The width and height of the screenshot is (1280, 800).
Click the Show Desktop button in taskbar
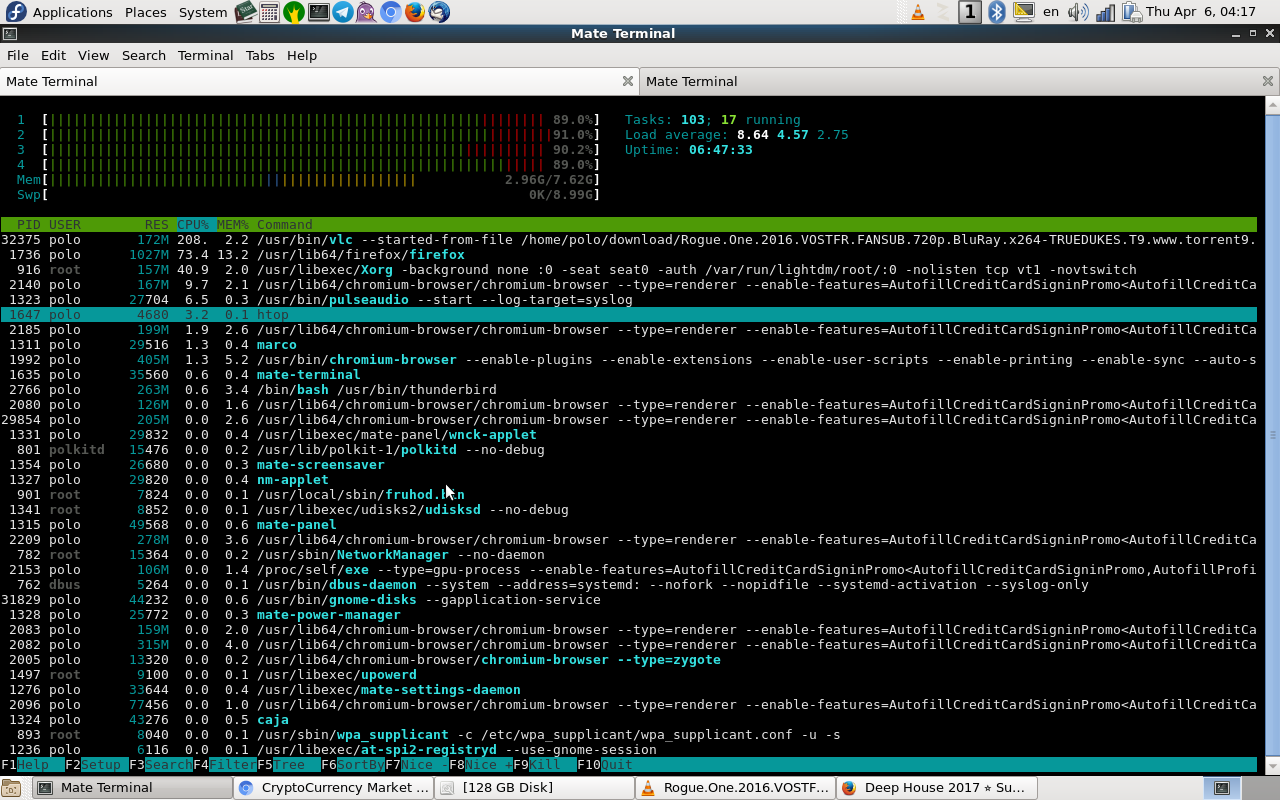(x=11, y=788)
